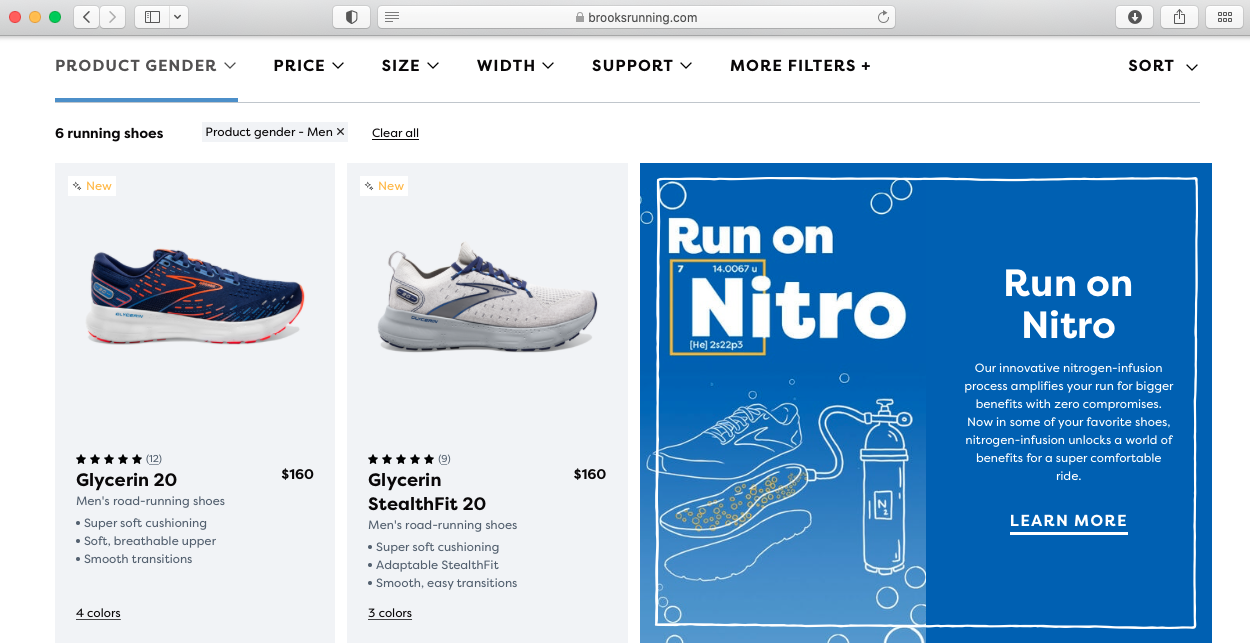Open Safari downloads icon
The image size is (1250, 644).
point(1134,17)
